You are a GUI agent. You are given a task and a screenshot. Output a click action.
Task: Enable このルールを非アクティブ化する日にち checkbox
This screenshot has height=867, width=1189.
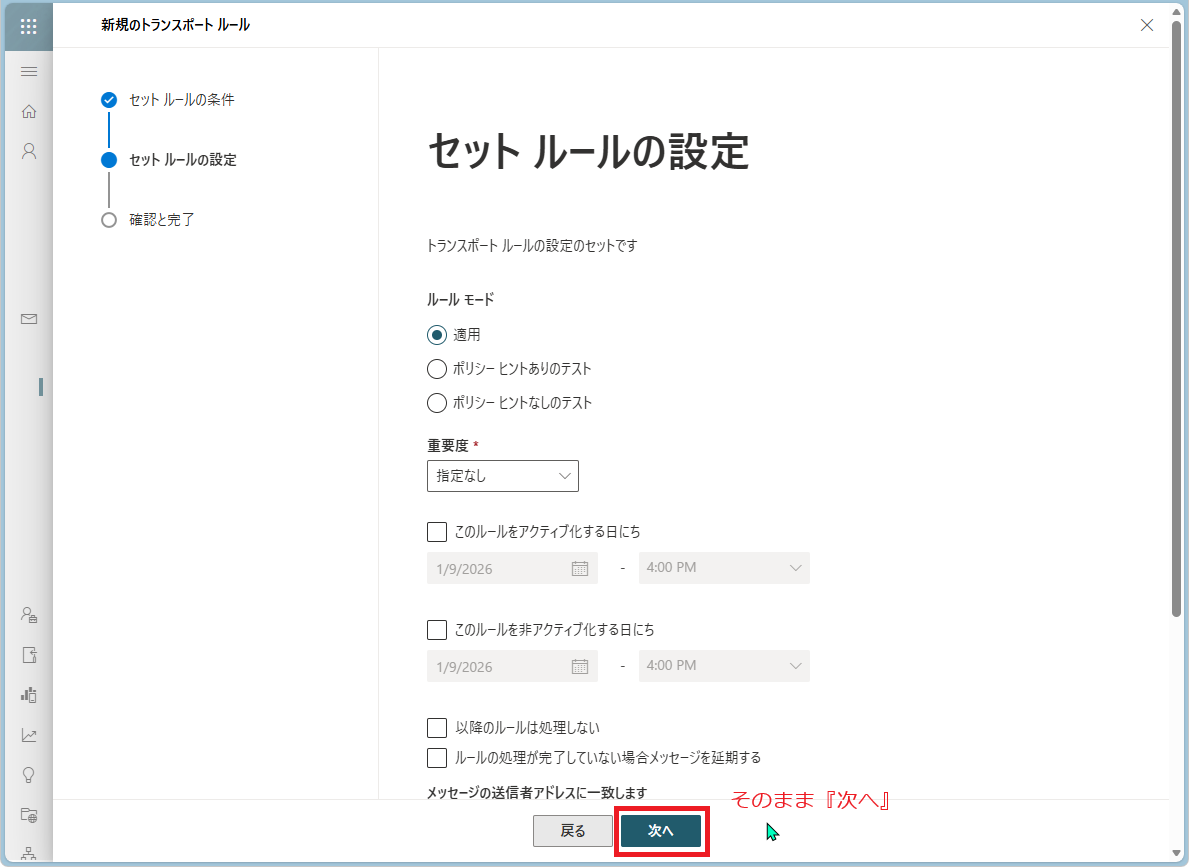coord(436,630)
